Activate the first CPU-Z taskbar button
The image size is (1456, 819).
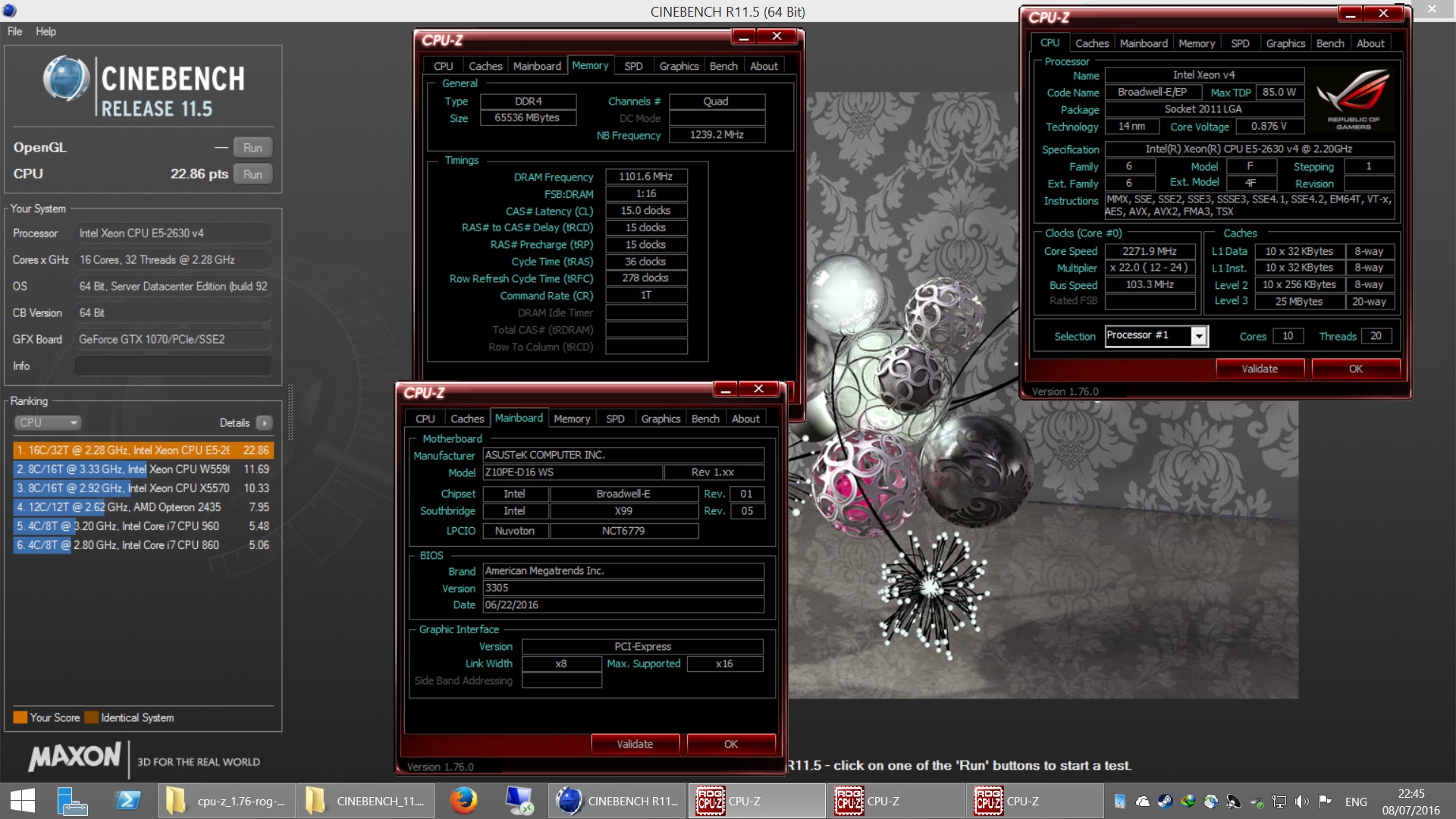[757, 801]
